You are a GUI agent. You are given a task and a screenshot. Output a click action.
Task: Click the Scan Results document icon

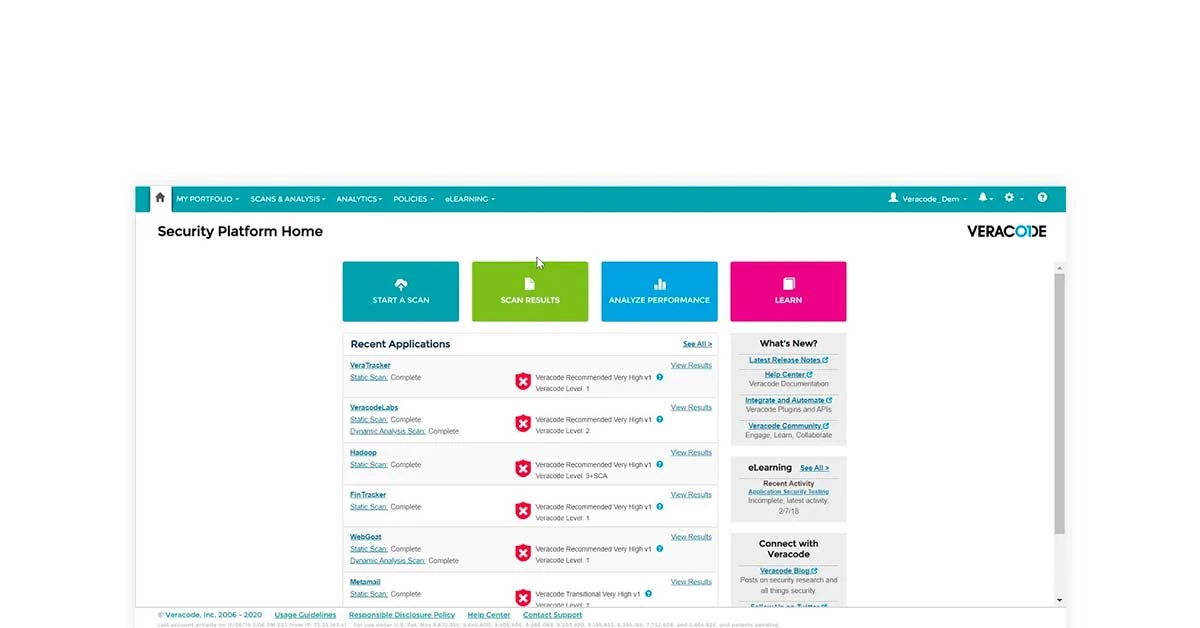point(530,284)
